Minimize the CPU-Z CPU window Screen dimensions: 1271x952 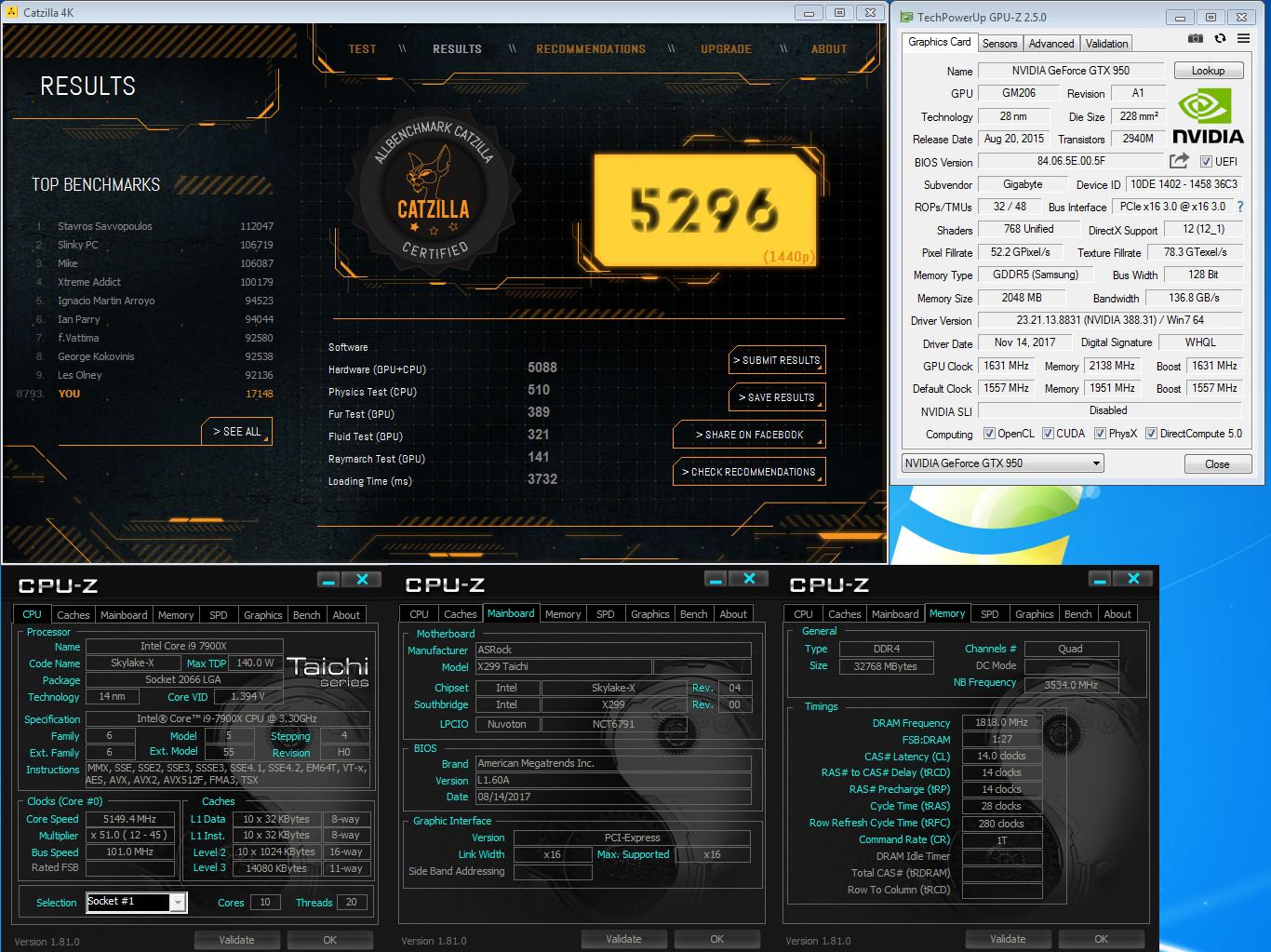pyautogui.click(x=328, y=580)
